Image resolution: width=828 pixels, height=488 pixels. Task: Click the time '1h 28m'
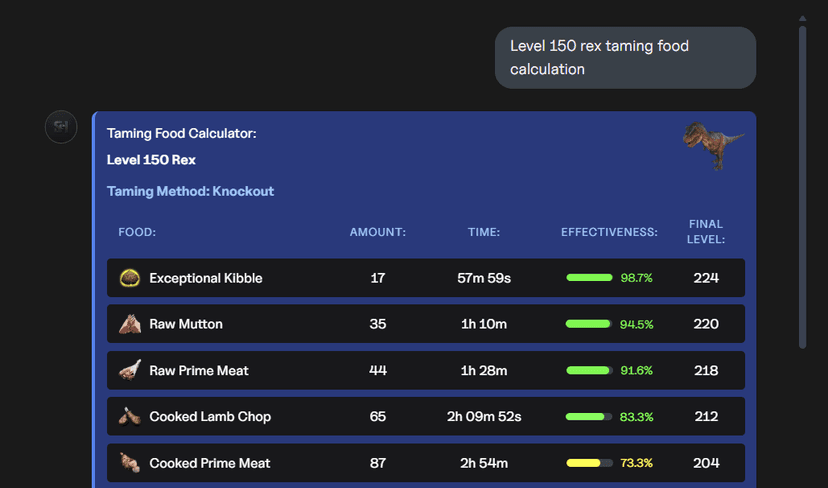[x=484, y=371]
